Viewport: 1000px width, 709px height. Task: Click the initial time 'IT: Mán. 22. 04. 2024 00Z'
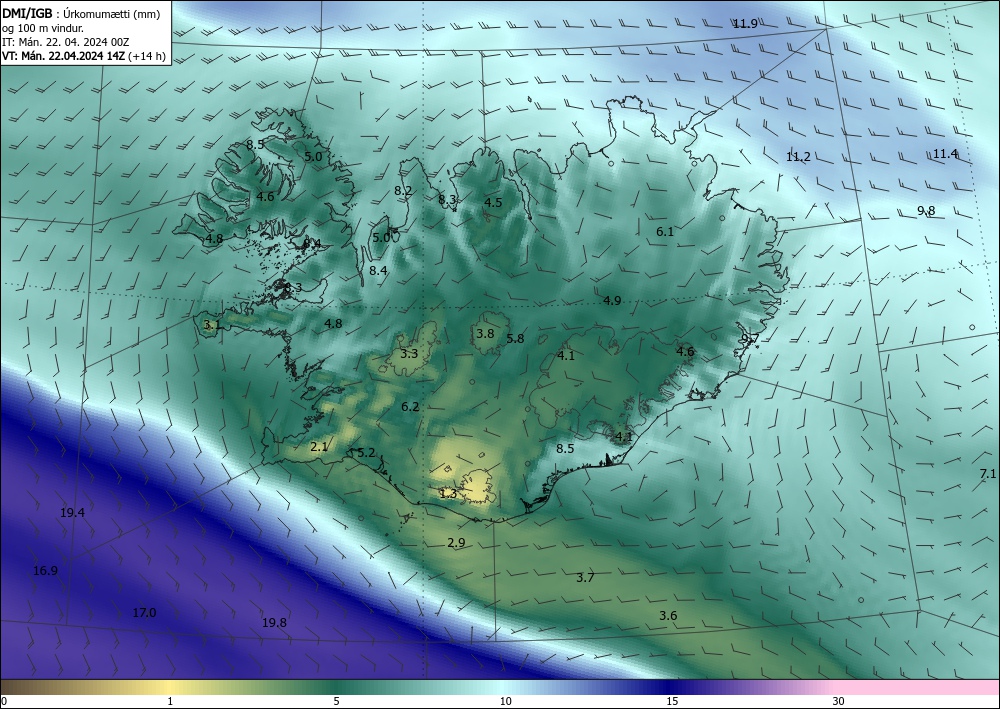click(x=66, y=42)
